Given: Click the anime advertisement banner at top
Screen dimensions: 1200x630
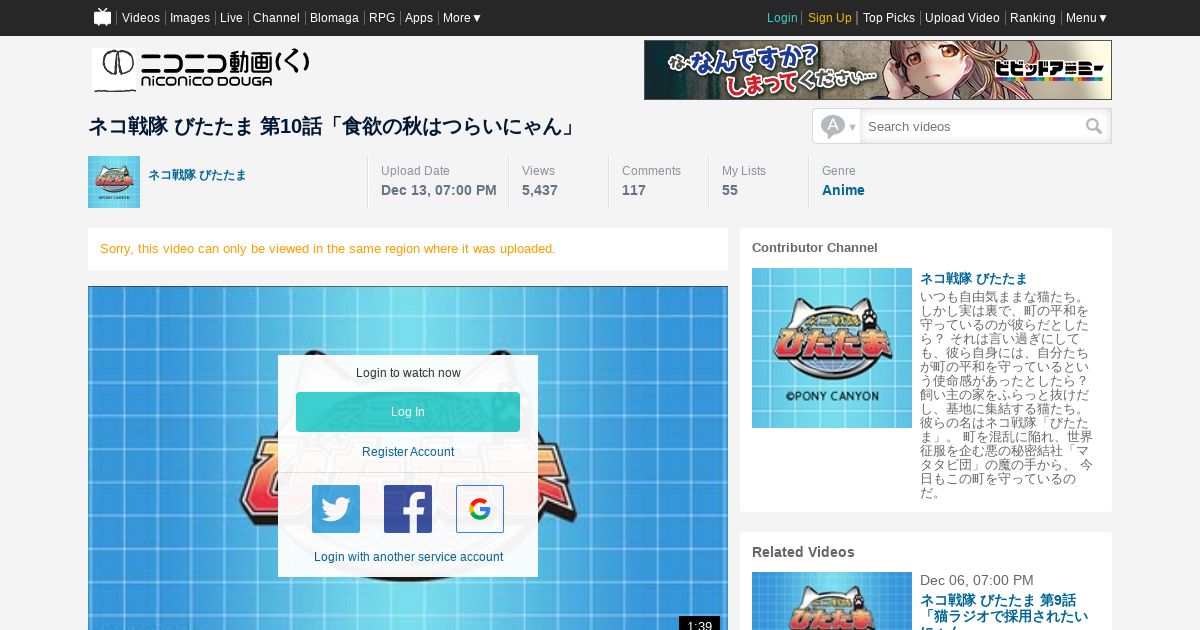Looking at the screenshot, I should pos(878,70).
